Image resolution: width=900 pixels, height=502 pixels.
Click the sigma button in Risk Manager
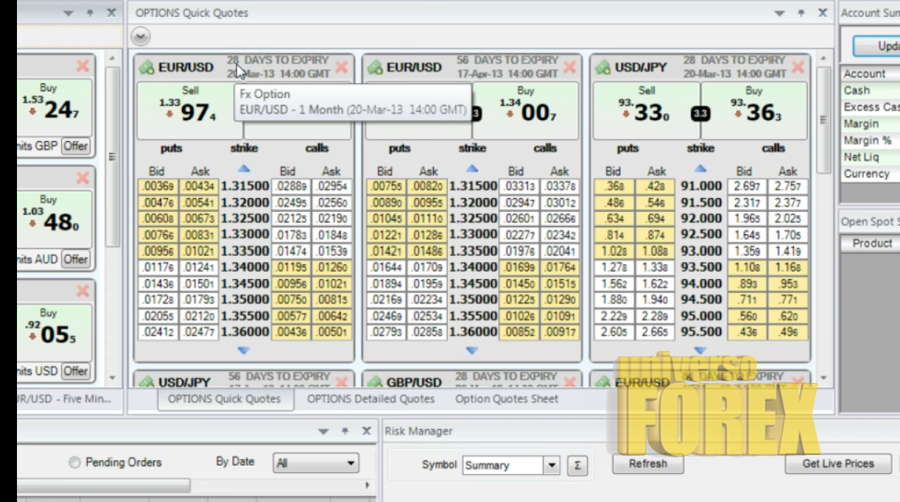click(577, 465)
